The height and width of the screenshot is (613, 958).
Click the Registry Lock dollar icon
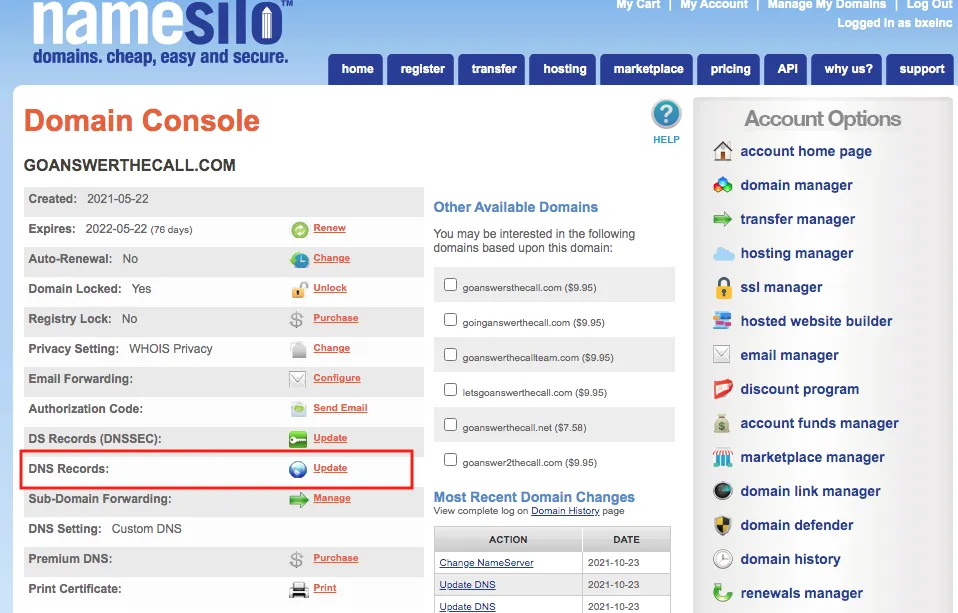[x=296, y=320]
